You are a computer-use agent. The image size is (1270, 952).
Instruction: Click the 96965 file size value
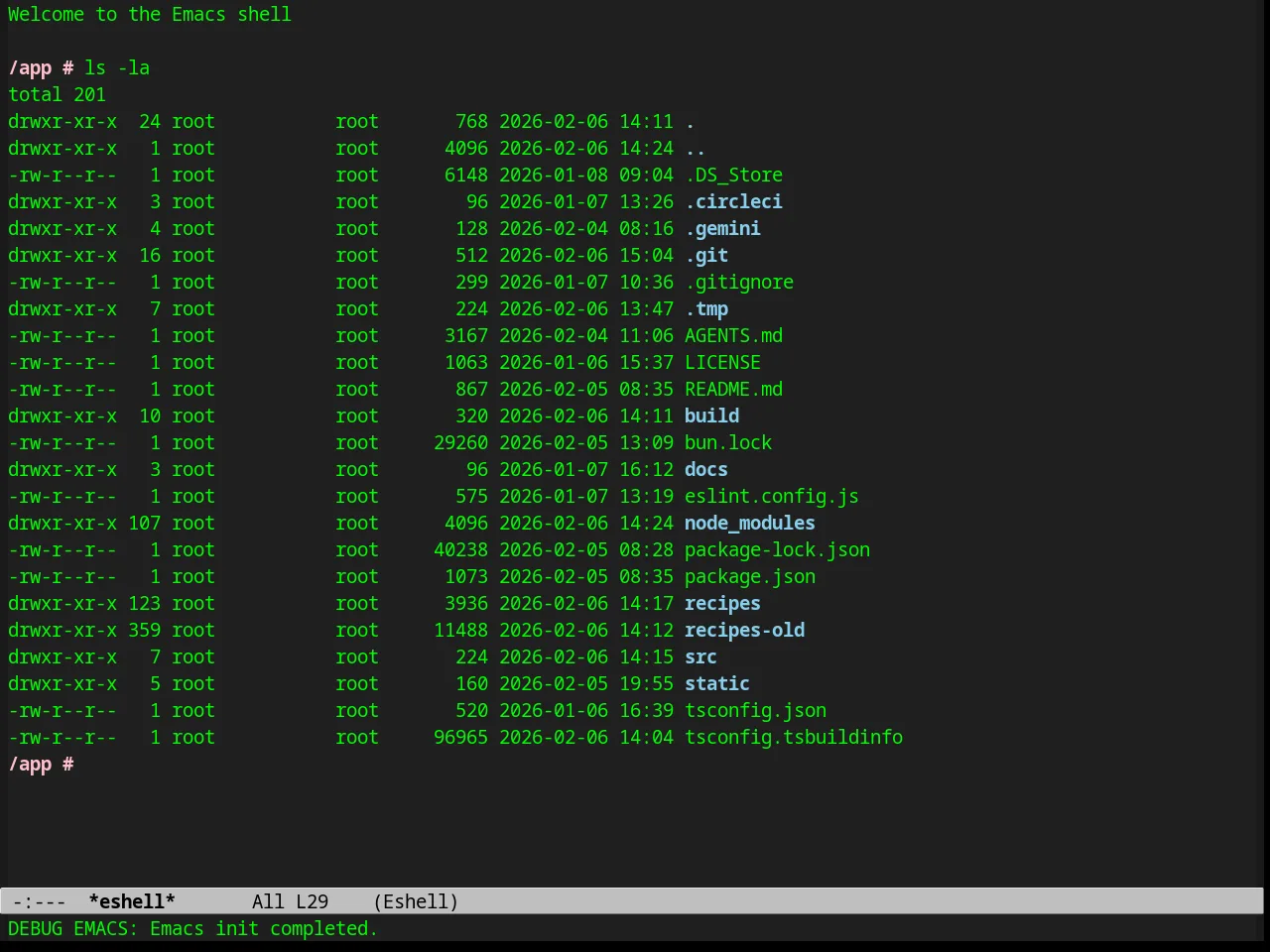pos(460,738)
